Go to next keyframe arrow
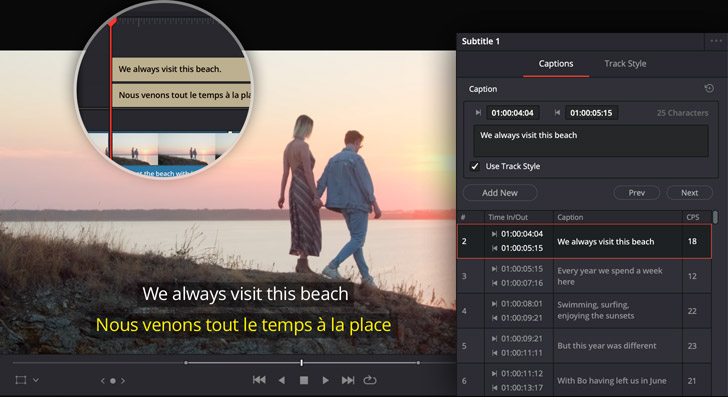The width and height of the screenshot is (728, 397). click(x=123, y=381)
